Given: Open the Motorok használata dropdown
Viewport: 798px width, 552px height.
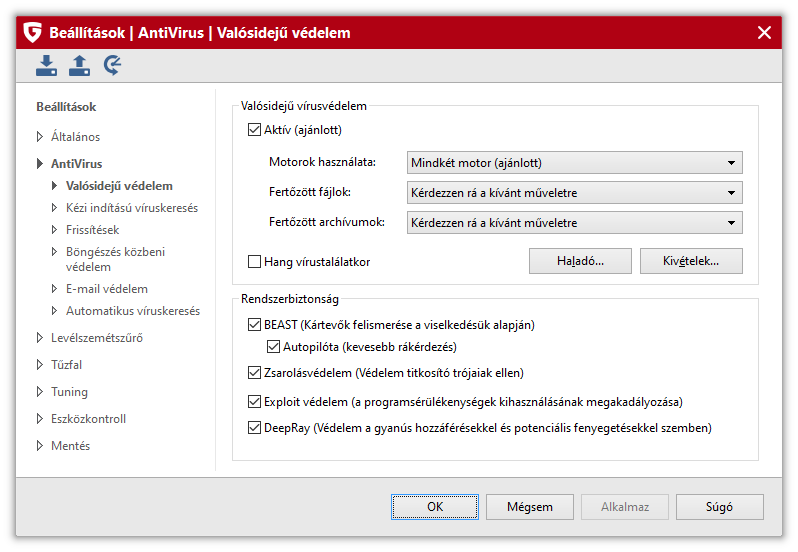Looking at the screenshot, I should [575, 163].
